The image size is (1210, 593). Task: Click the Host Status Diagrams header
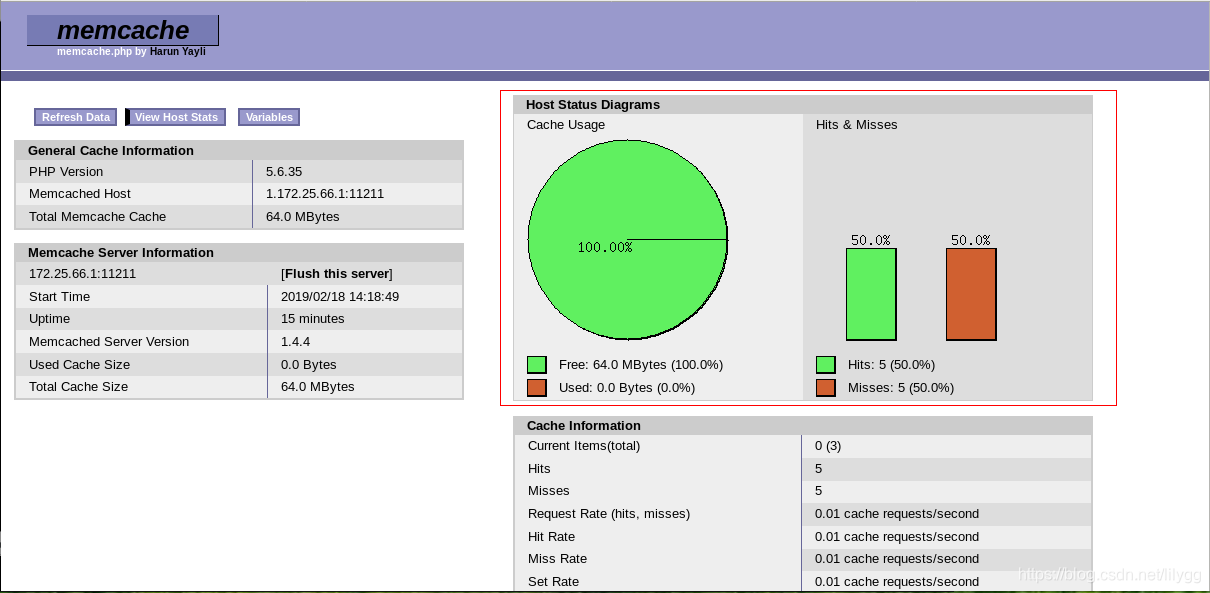pyautogui.click(x=803, y=104)
